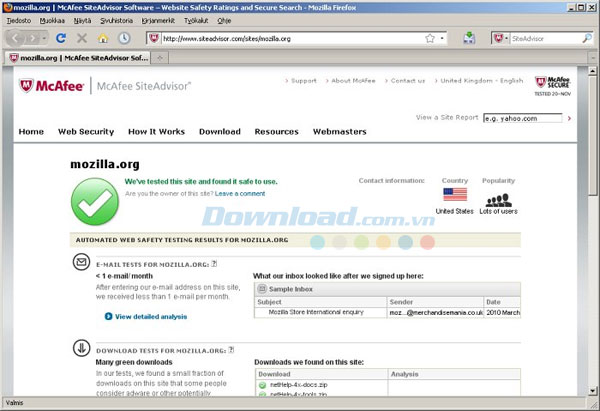Open the Resources navigation item
The width and height of the screenshot is (600, 411).
[277, 132]
